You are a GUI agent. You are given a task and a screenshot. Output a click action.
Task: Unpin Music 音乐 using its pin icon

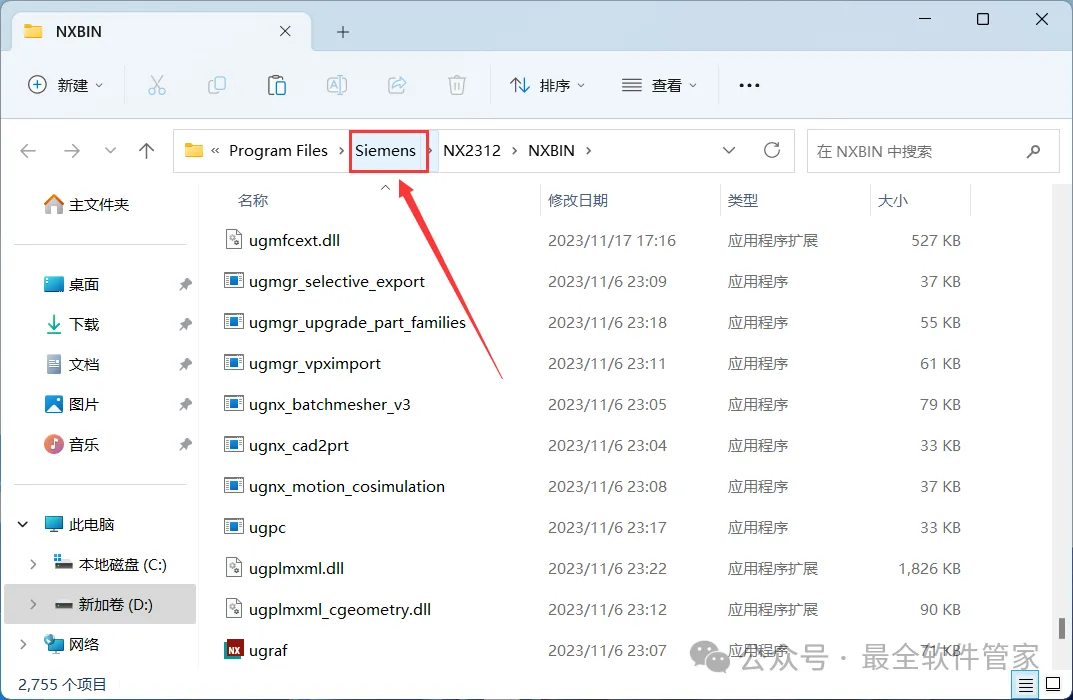(x=185, y=444)
